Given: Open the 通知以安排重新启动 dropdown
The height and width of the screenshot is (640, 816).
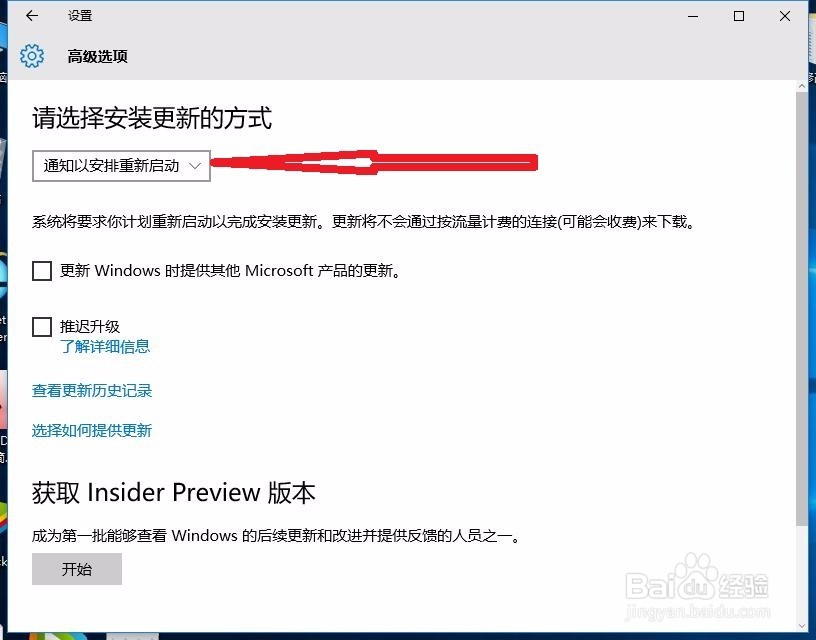Looking at the screenshot, I should (121, 166).
